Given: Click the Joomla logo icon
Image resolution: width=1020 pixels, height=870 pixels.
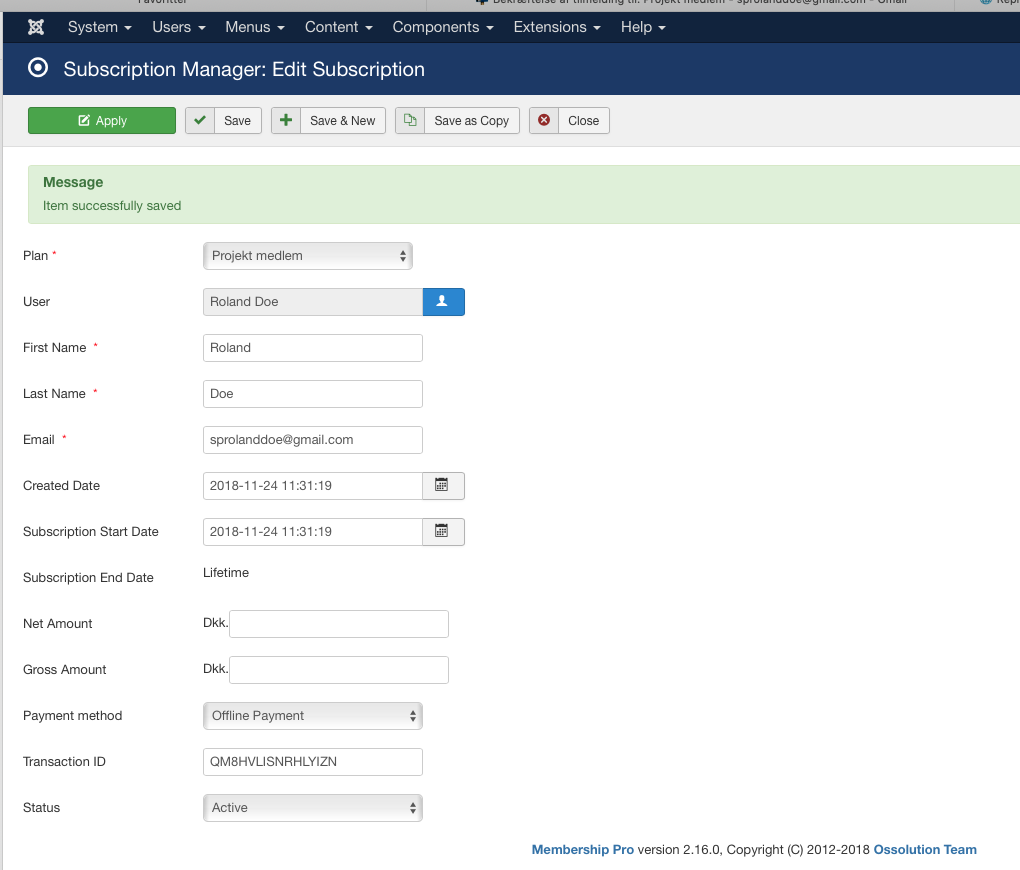Looking at the screenshot, I should pos(37,27).
